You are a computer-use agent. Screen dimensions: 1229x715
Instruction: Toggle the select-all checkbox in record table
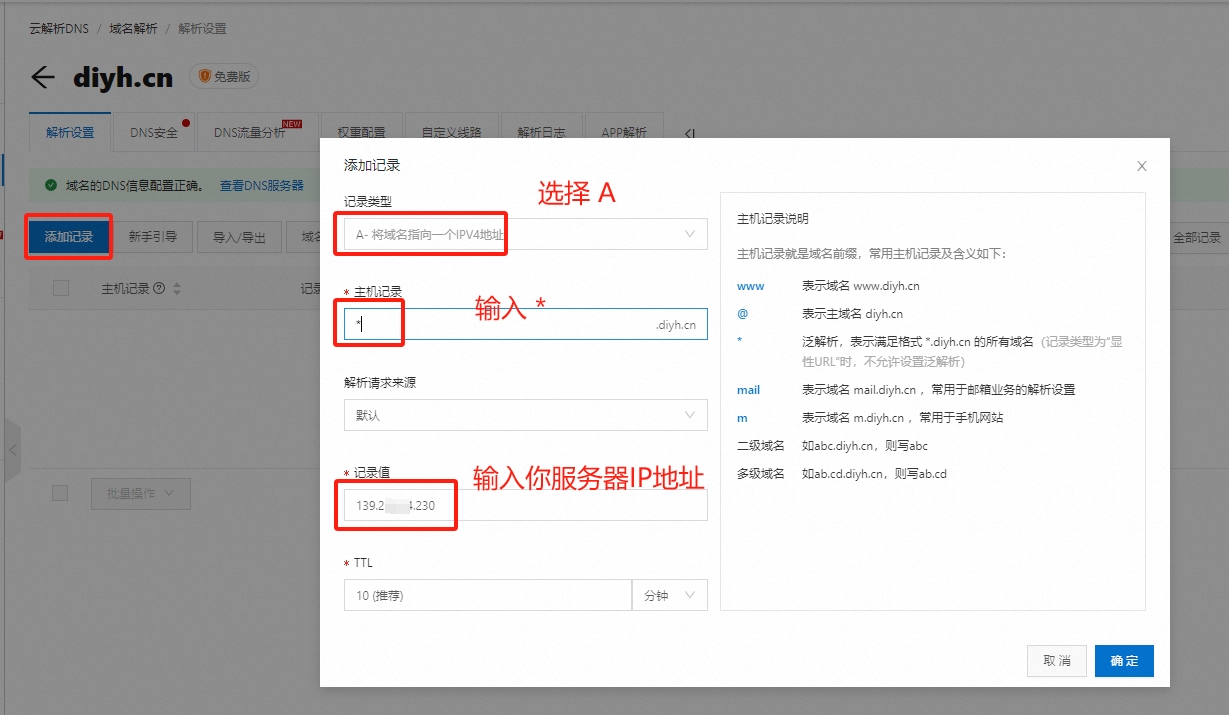tap(60, 287)
